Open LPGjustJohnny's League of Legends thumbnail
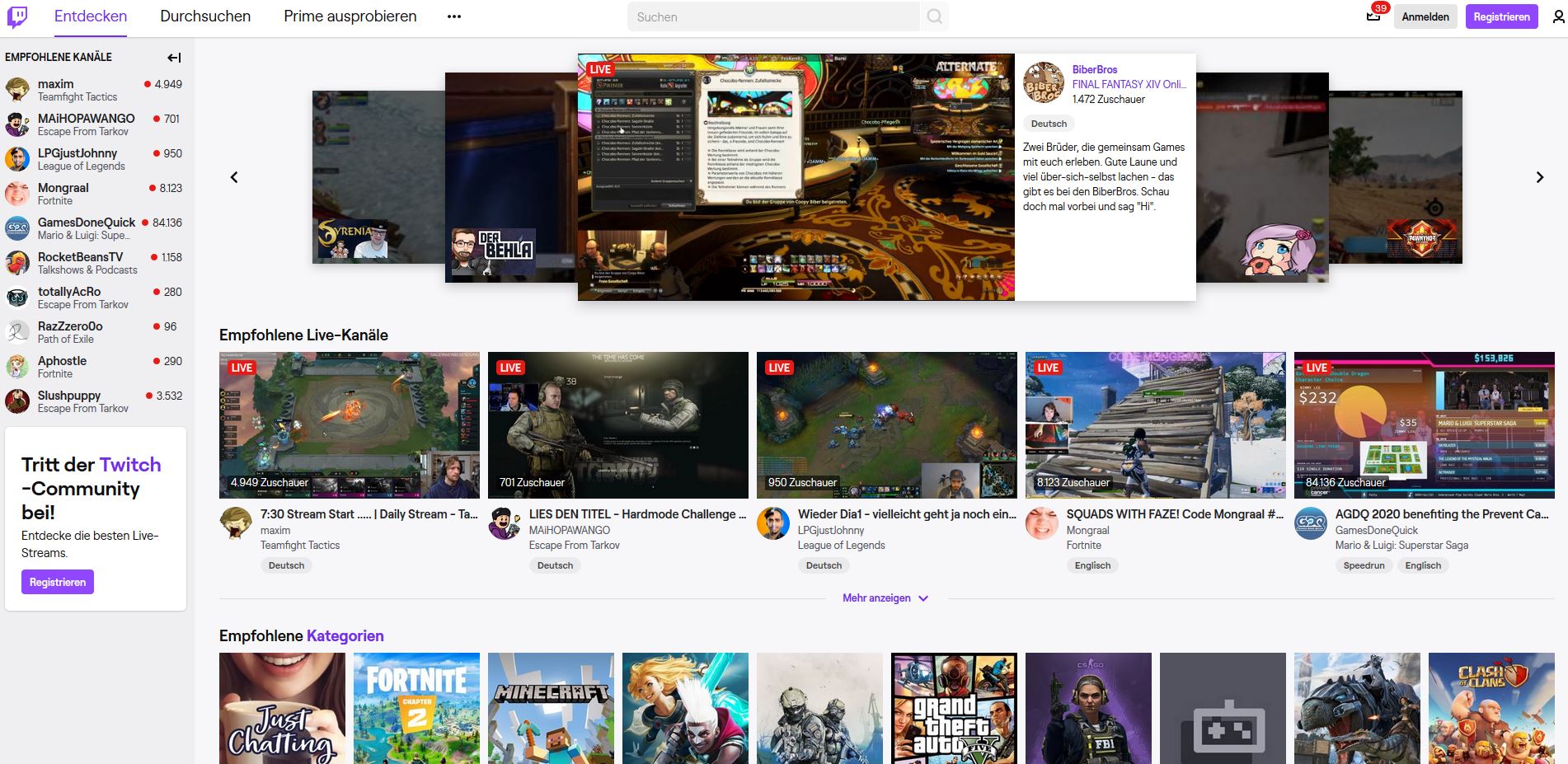This screenshot has width=1568, height=764. pos(887,425)
